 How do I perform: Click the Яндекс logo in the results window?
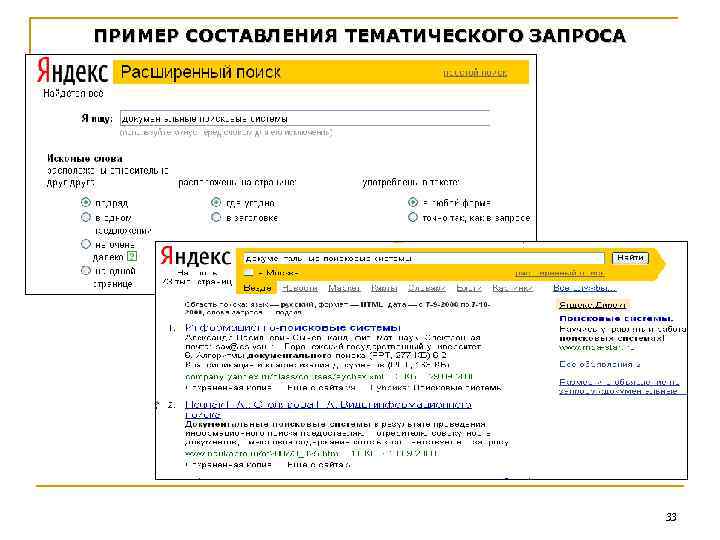(x=195, y=256)
